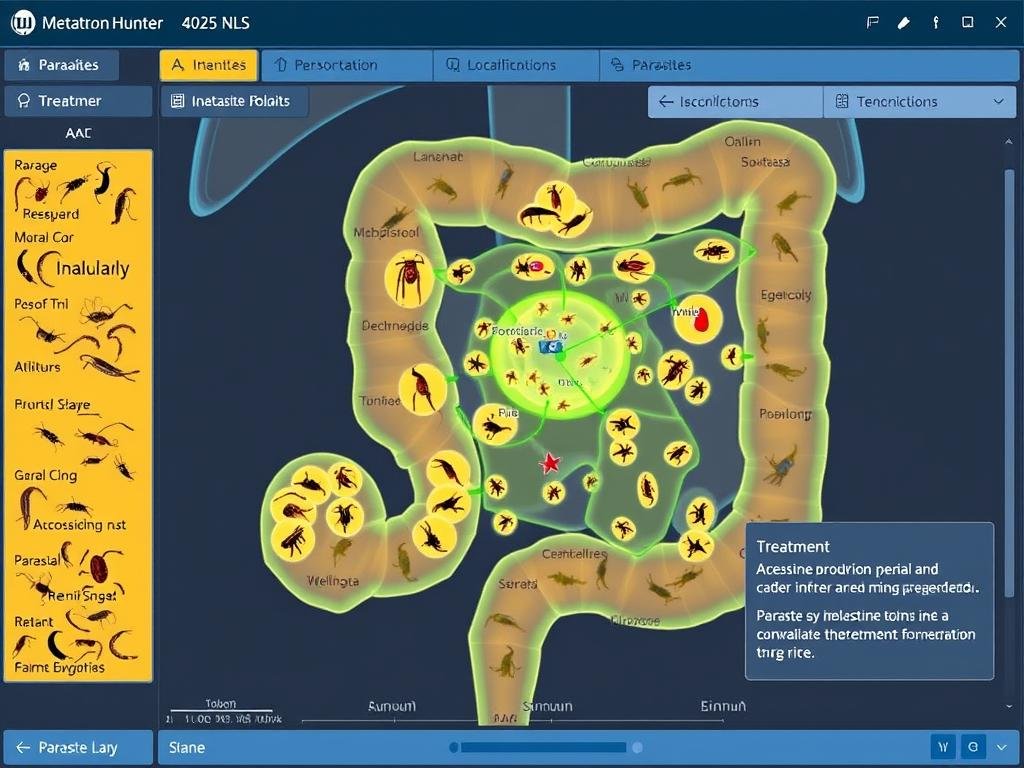Select the highlighted Inantes tab
1024x768 pixels.
[209, 65]
